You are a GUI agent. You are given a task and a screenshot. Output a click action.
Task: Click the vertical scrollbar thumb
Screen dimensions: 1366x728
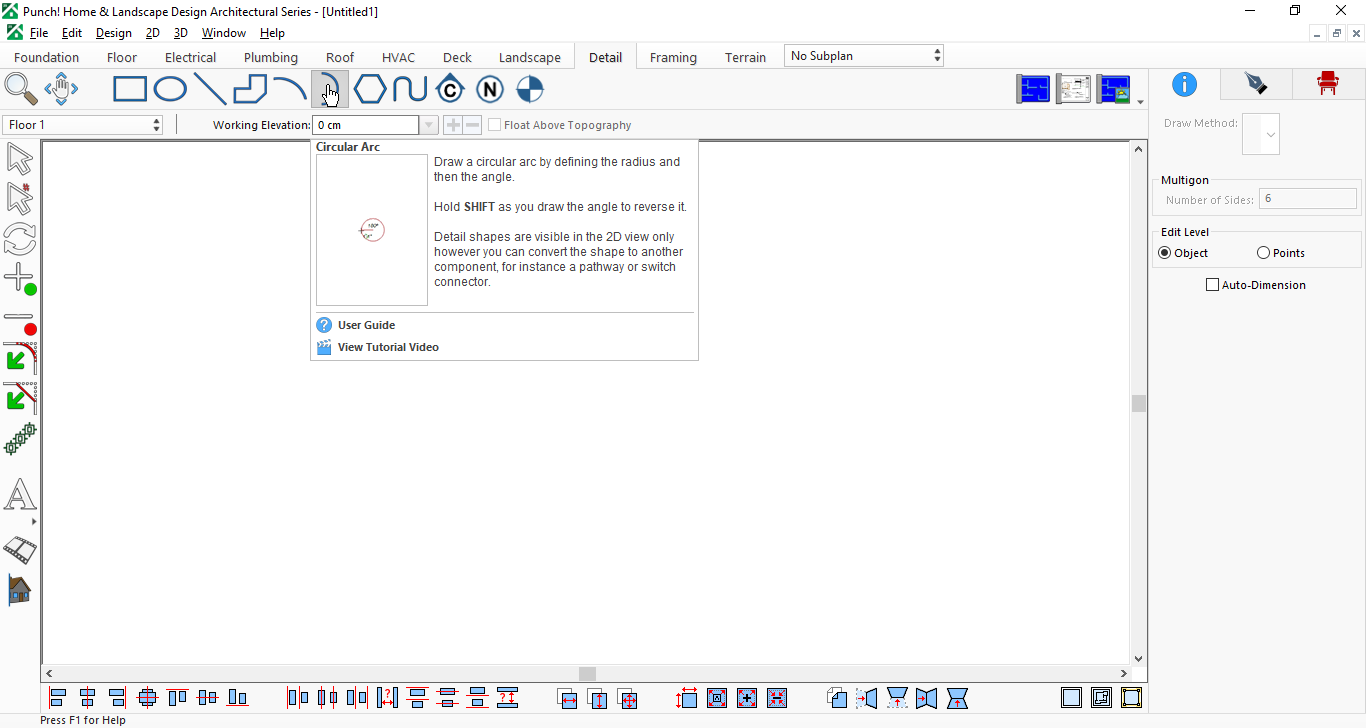[1139, 403]
